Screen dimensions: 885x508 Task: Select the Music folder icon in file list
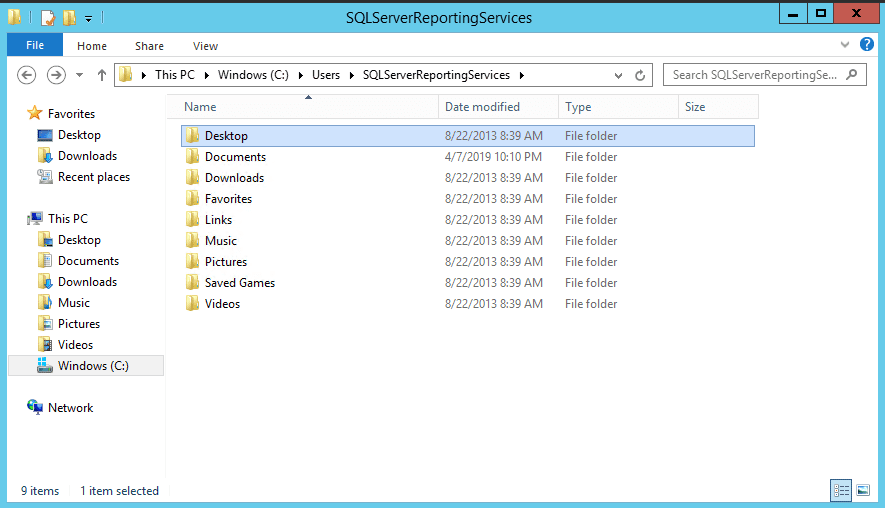[x=192, y=240]
